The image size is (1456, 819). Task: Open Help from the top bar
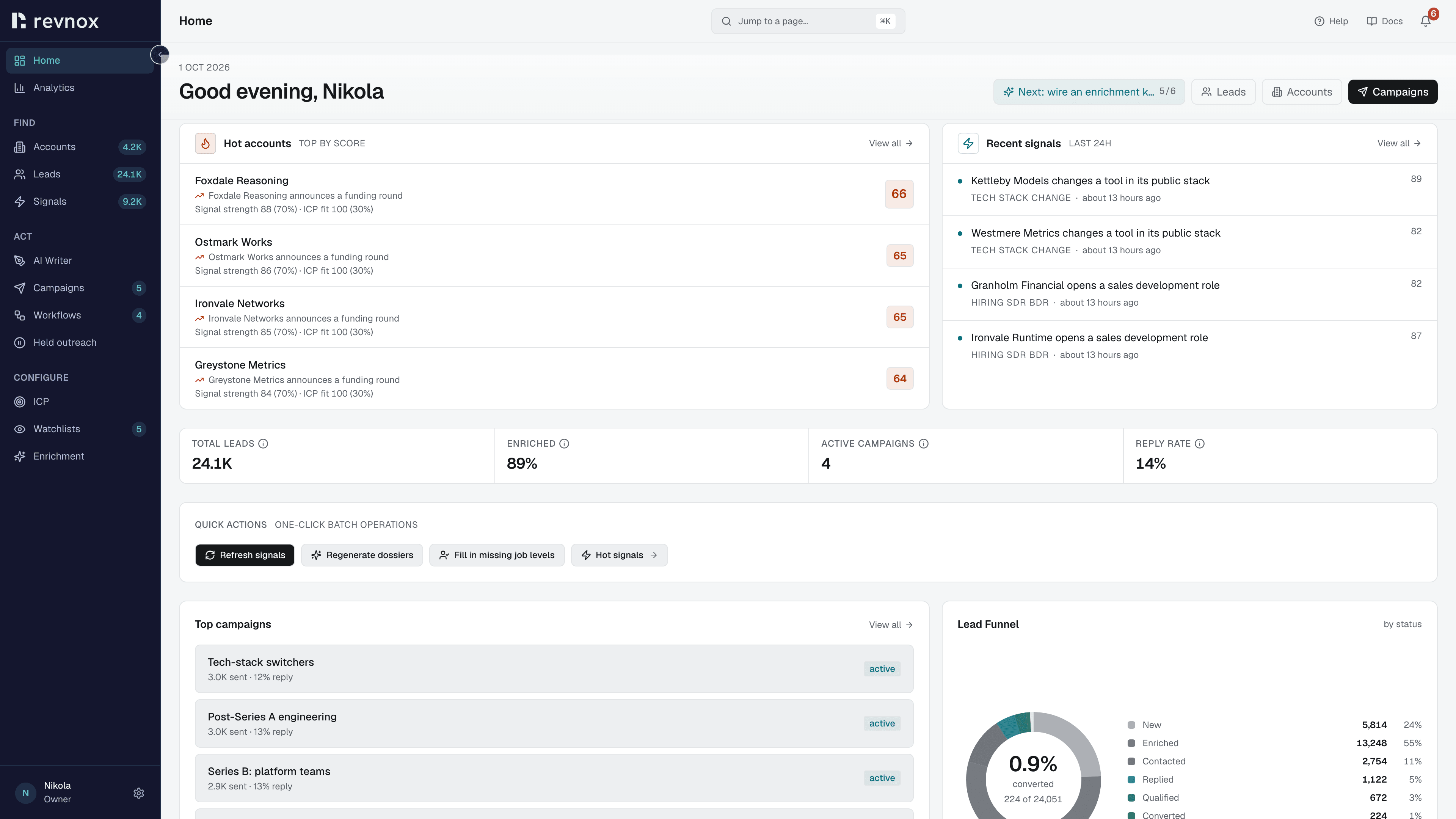pos(1331,21)
